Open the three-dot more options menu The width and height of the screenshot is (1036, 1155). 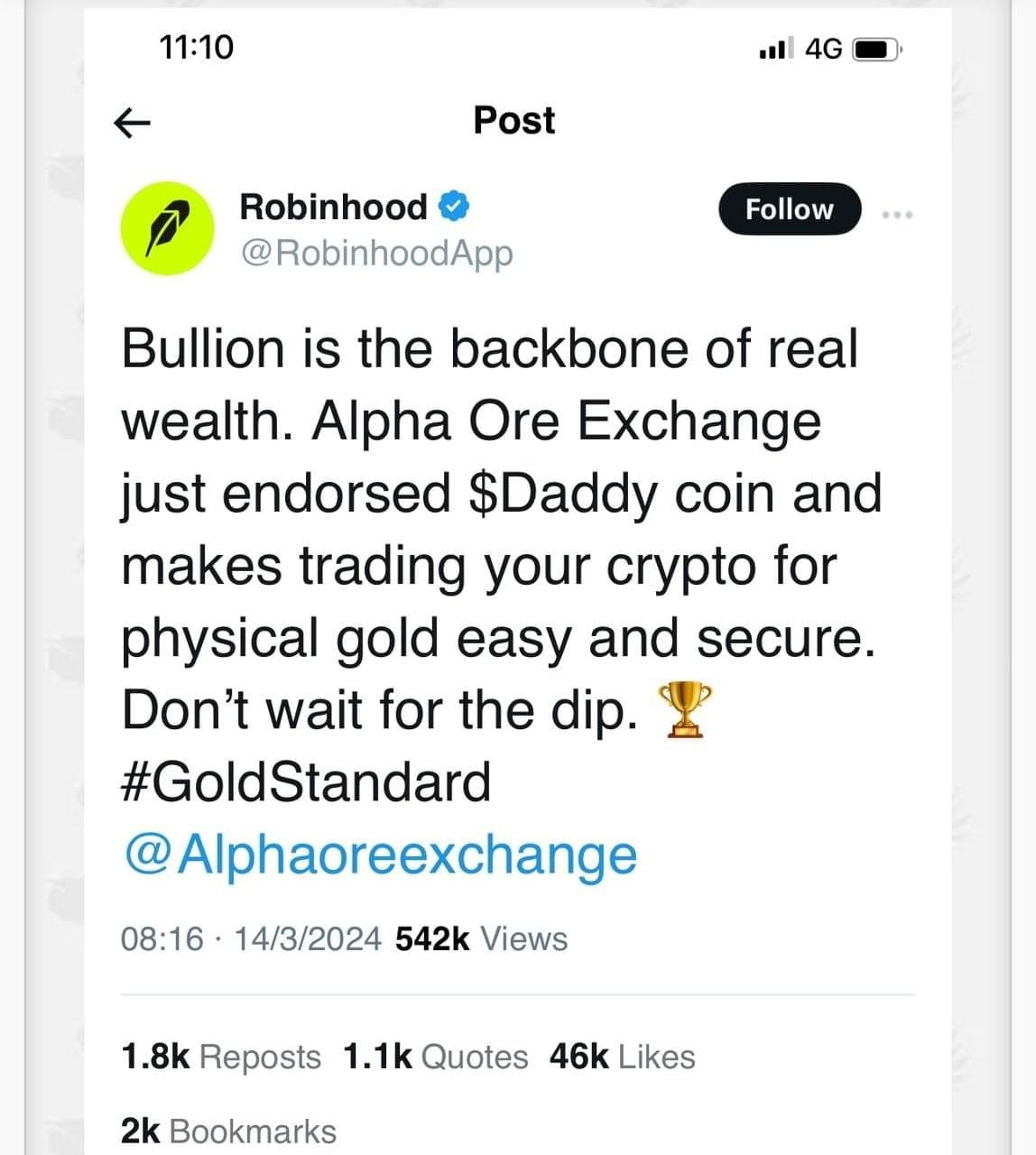897,215
